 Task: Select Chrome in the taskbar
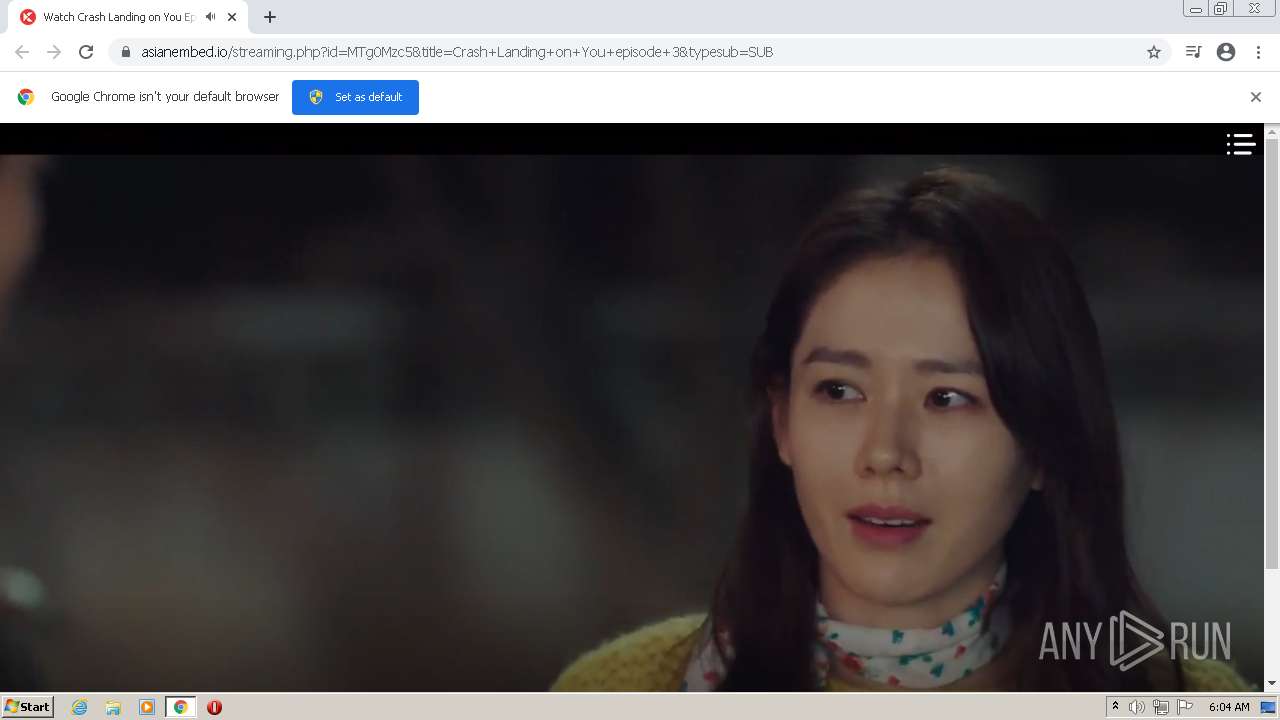[x=181, y=707]
